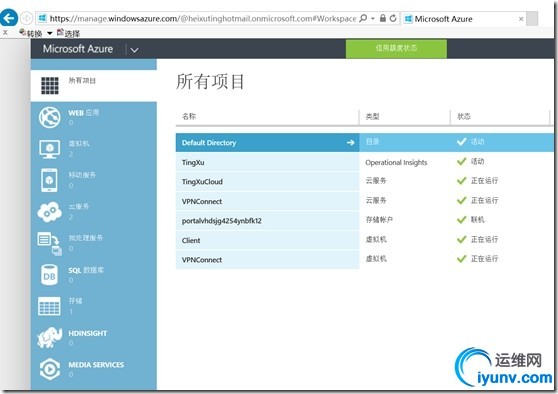Viewport: 558px width, 394px height.
Task: Click the 转换 toolbar button
Action: (x=31, y=33)
